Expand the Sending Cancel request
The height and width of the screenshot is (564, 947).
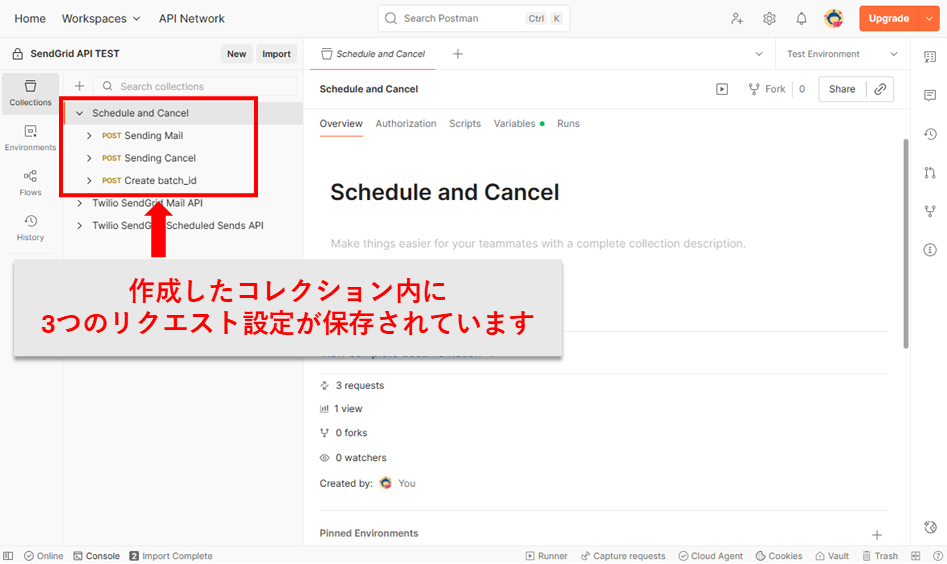[x=89, y=158]
